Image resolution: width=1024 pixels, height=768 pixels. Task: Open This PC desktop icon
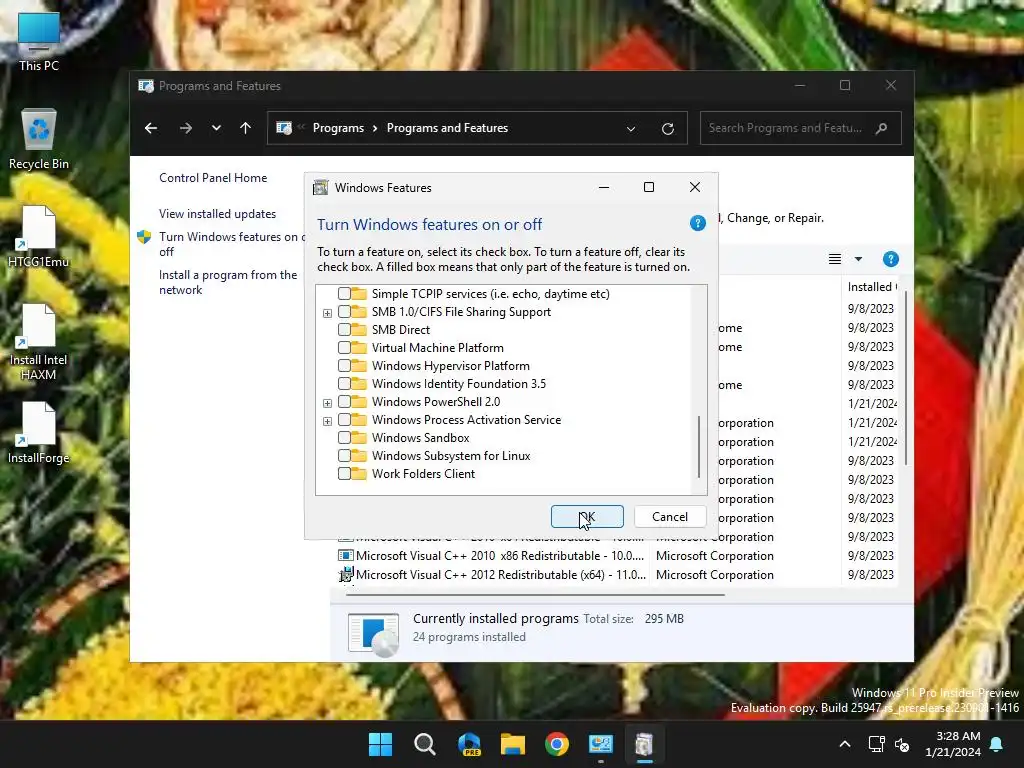(x=39, y=40)
